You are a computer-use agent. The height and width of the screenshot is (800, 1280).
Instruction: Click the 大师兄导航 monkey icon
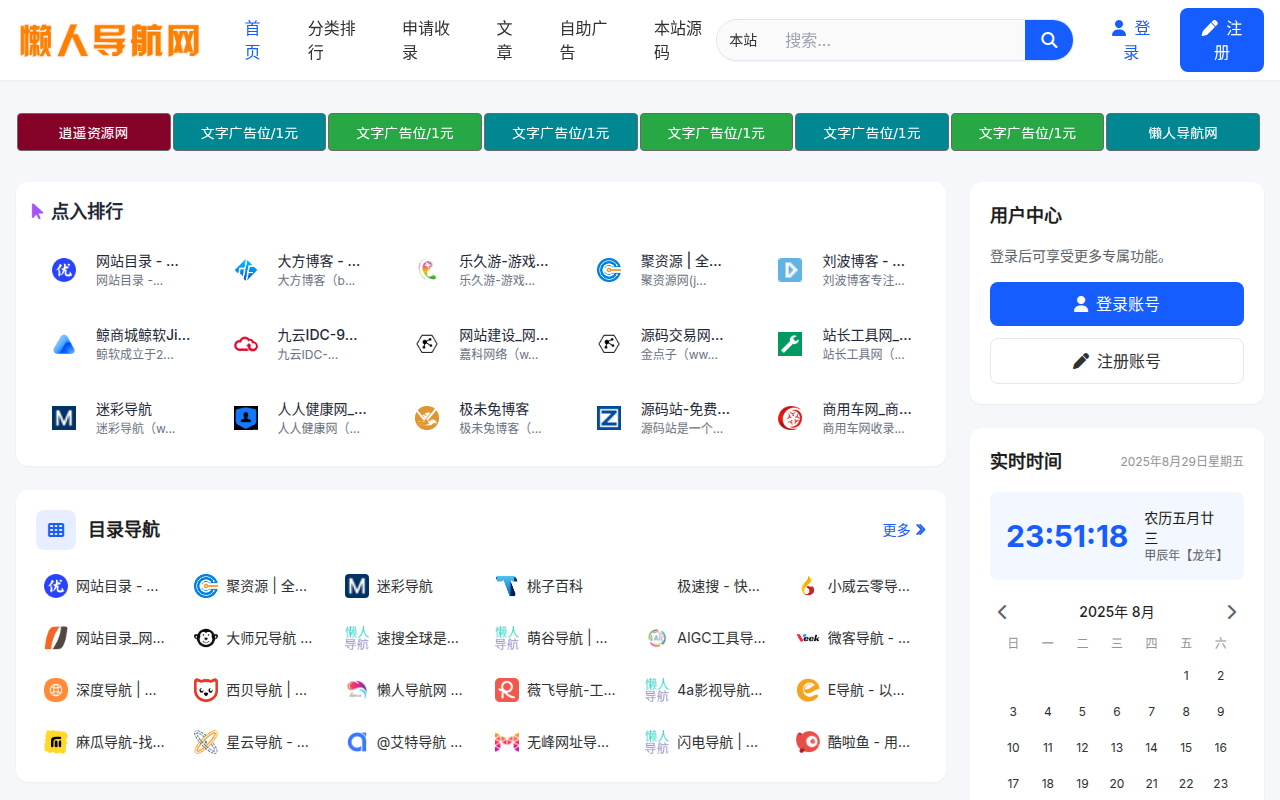(206, 638)
